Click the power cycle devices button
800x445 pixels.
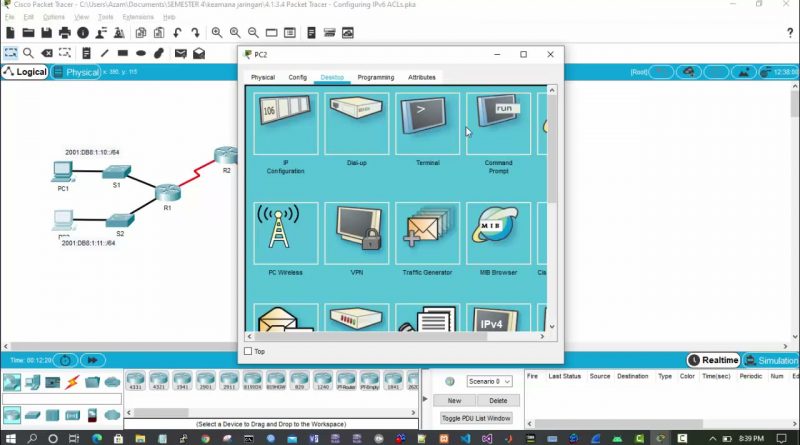(65, 360)
